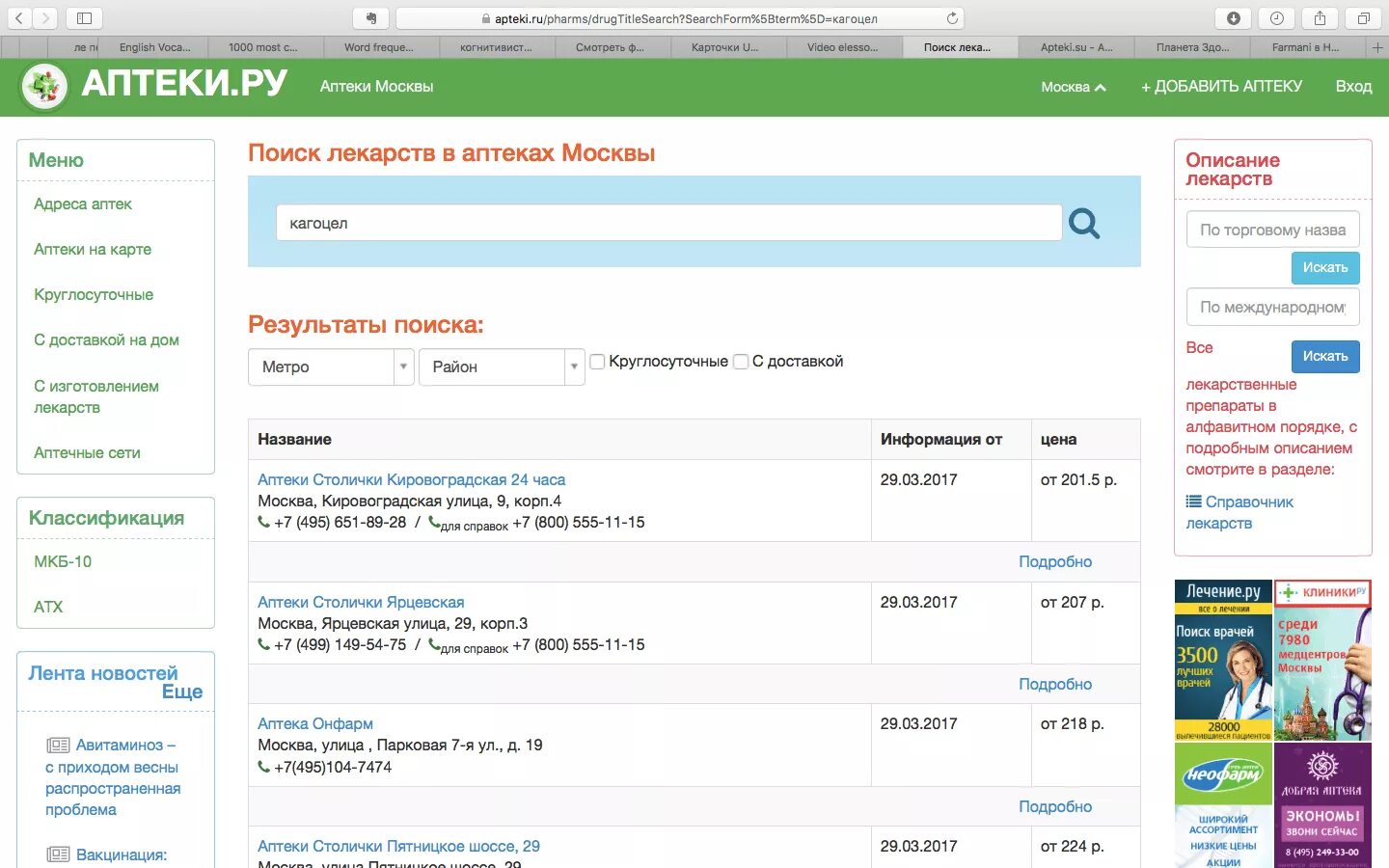
Task: Open Круглосуточные in the side menu
Action: 94,294
